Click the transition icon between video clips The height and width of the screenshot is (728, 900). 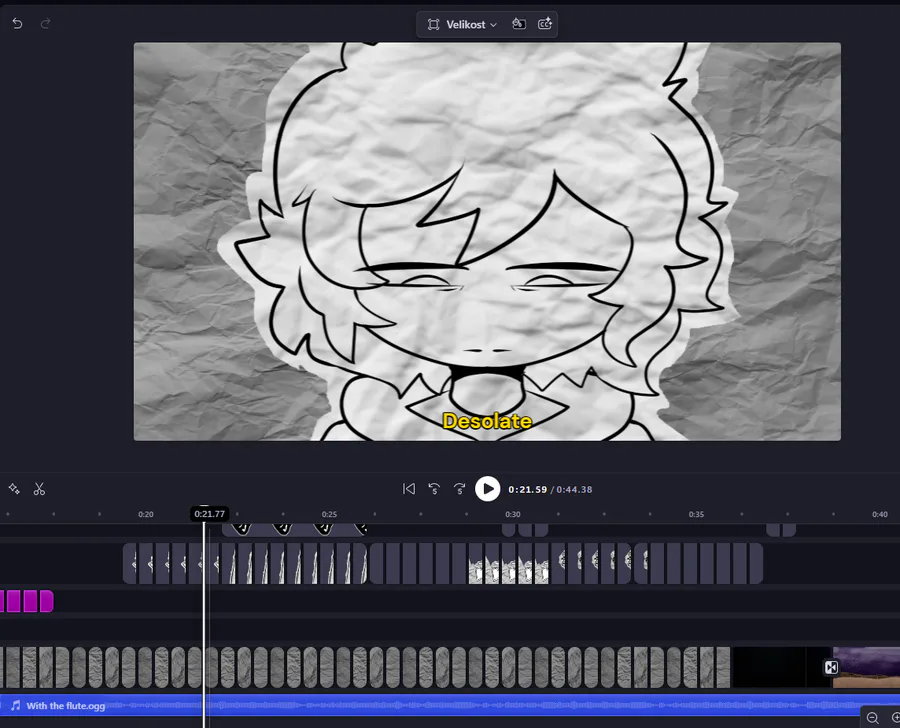(x=831, y=667)
